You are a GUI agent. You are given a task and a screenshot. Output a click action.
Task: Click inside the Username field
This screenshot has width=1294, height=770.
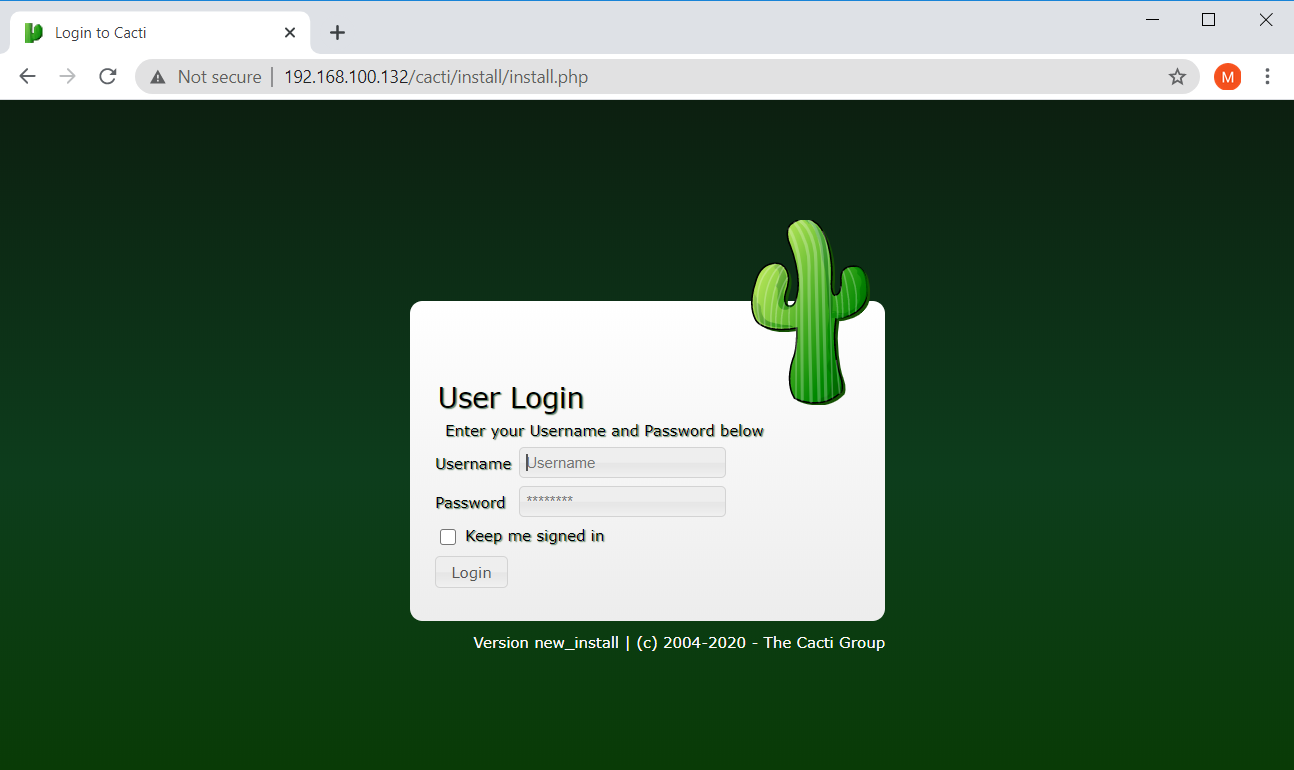pyautogui.click(x=621, y=462)
